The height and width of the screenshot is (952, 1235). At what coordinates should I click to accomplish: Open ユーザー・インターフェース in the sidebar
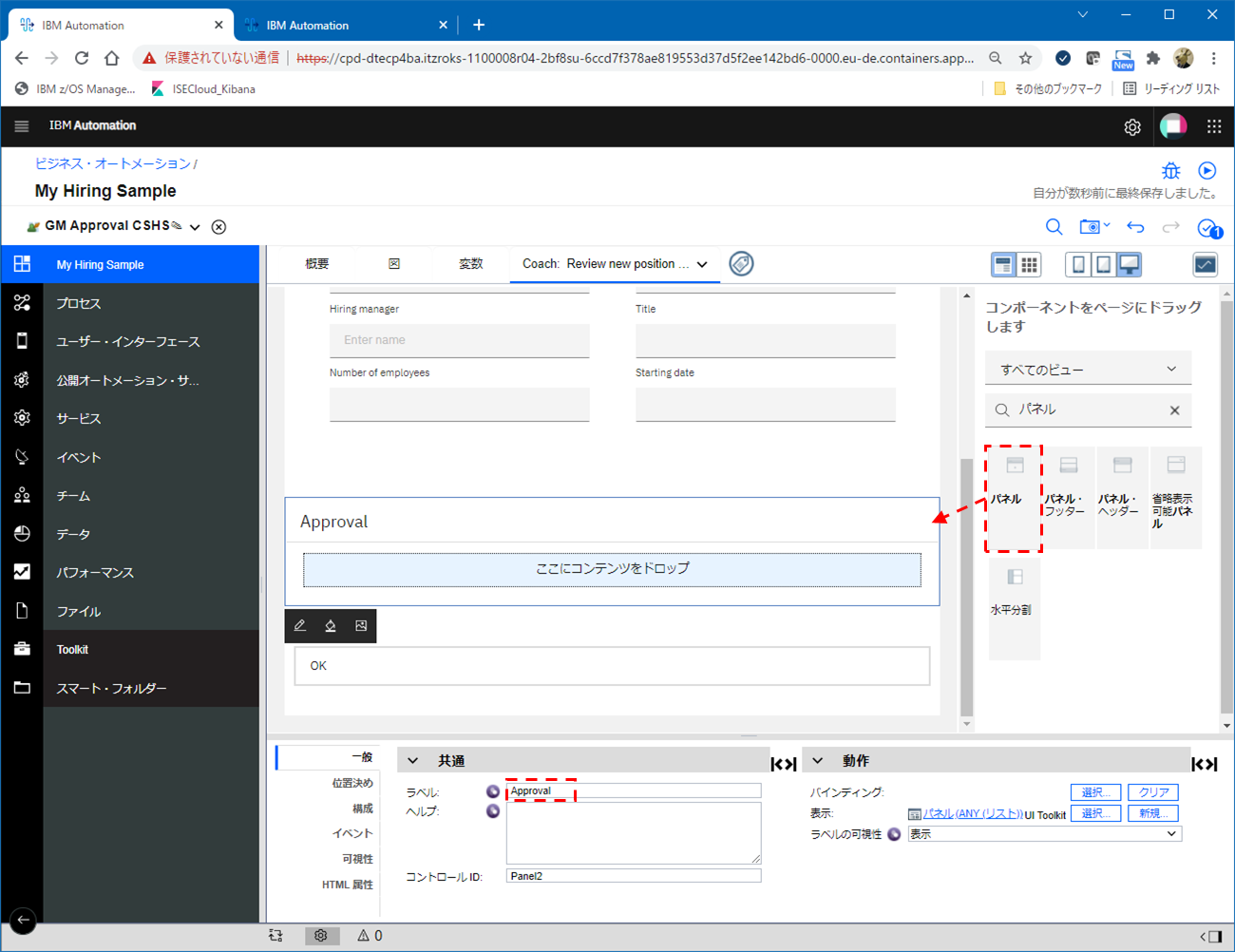pyautogui.click(x=130, y=341)
